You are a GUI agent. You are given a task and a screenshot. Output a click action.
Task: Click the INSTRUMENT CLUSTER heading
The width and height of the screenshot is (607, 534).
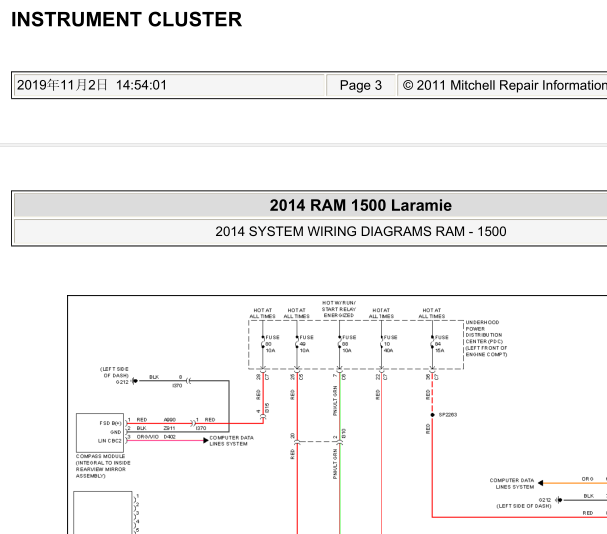[x=126, y=19]
